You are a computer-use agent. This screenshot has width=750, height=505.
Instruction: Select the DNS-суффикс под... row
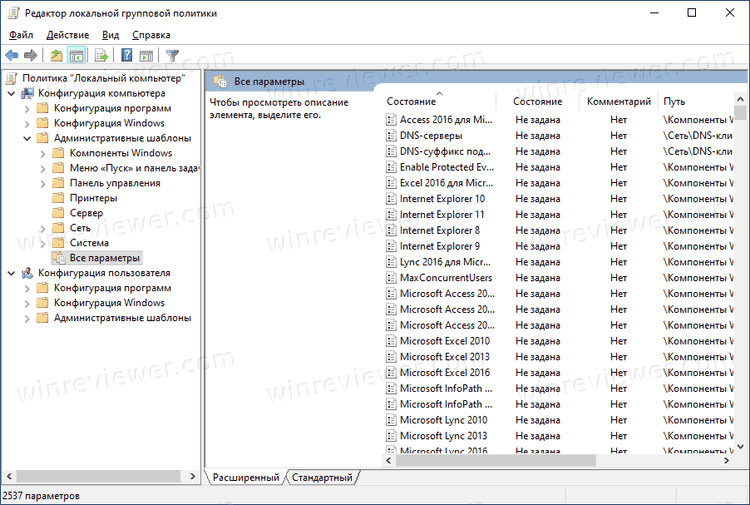coord(559,152)
